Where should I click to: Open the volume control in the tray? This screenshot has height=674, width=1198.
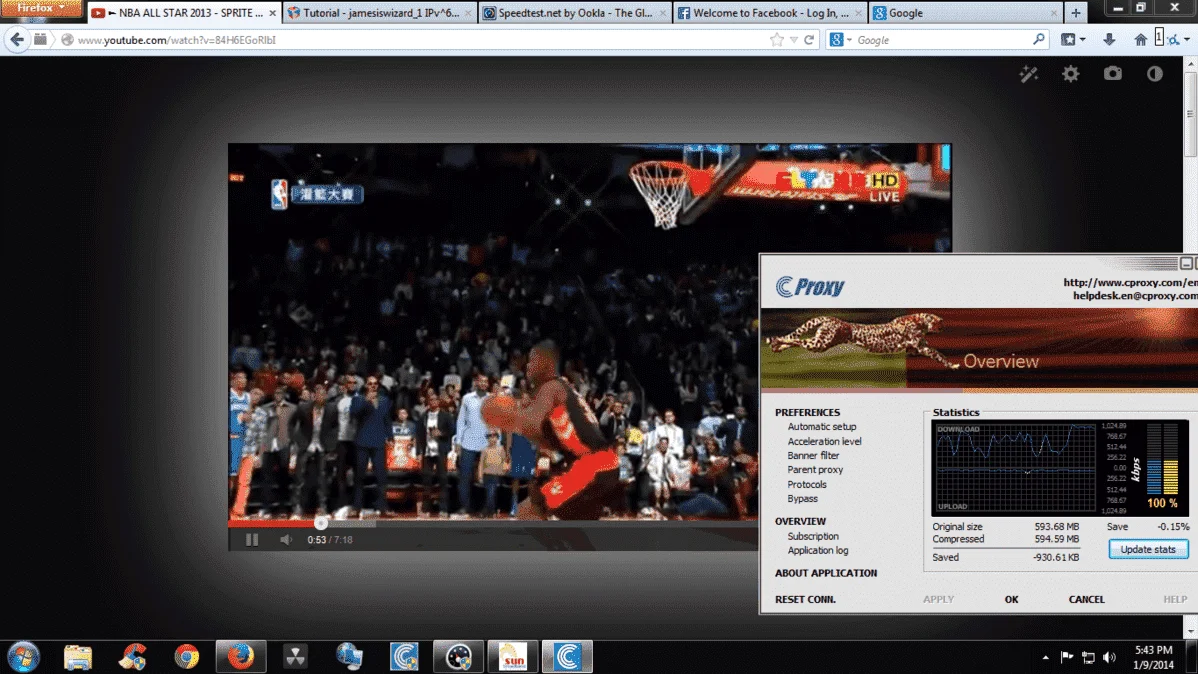coord(1109,657)
